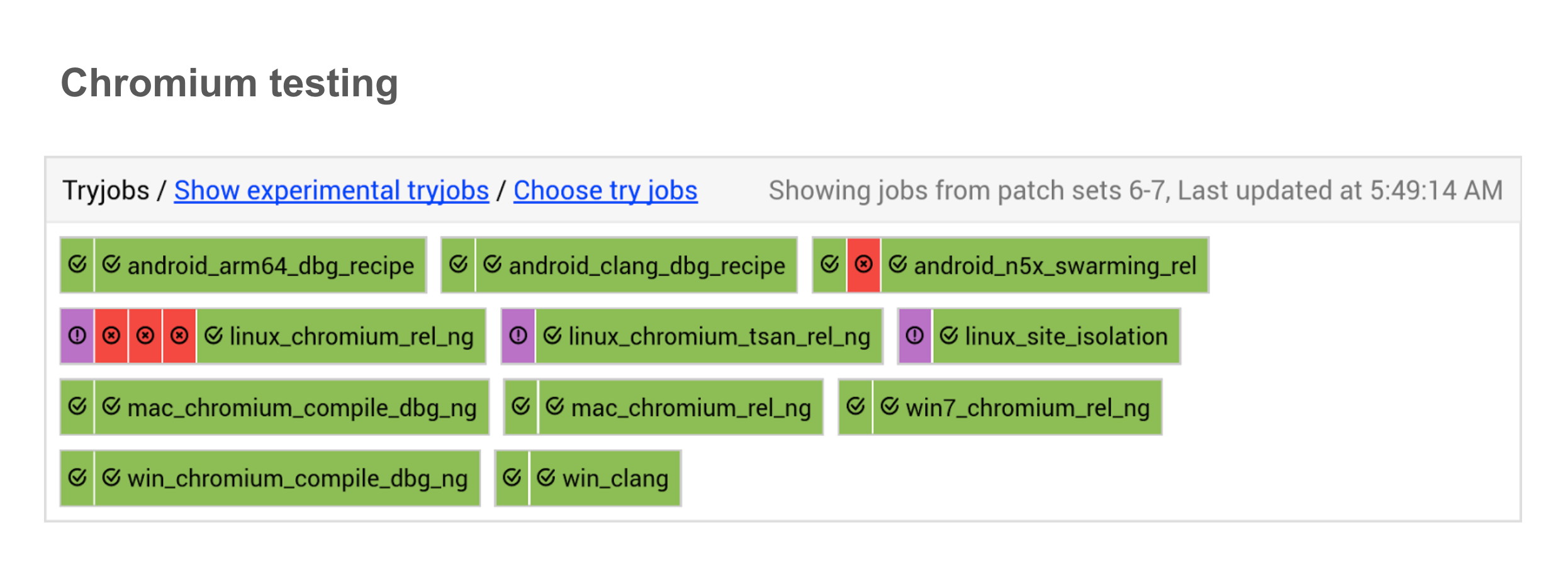1568x583 pixels.
Task: Click the linux_site_isolation job label
Action: 1066,337
